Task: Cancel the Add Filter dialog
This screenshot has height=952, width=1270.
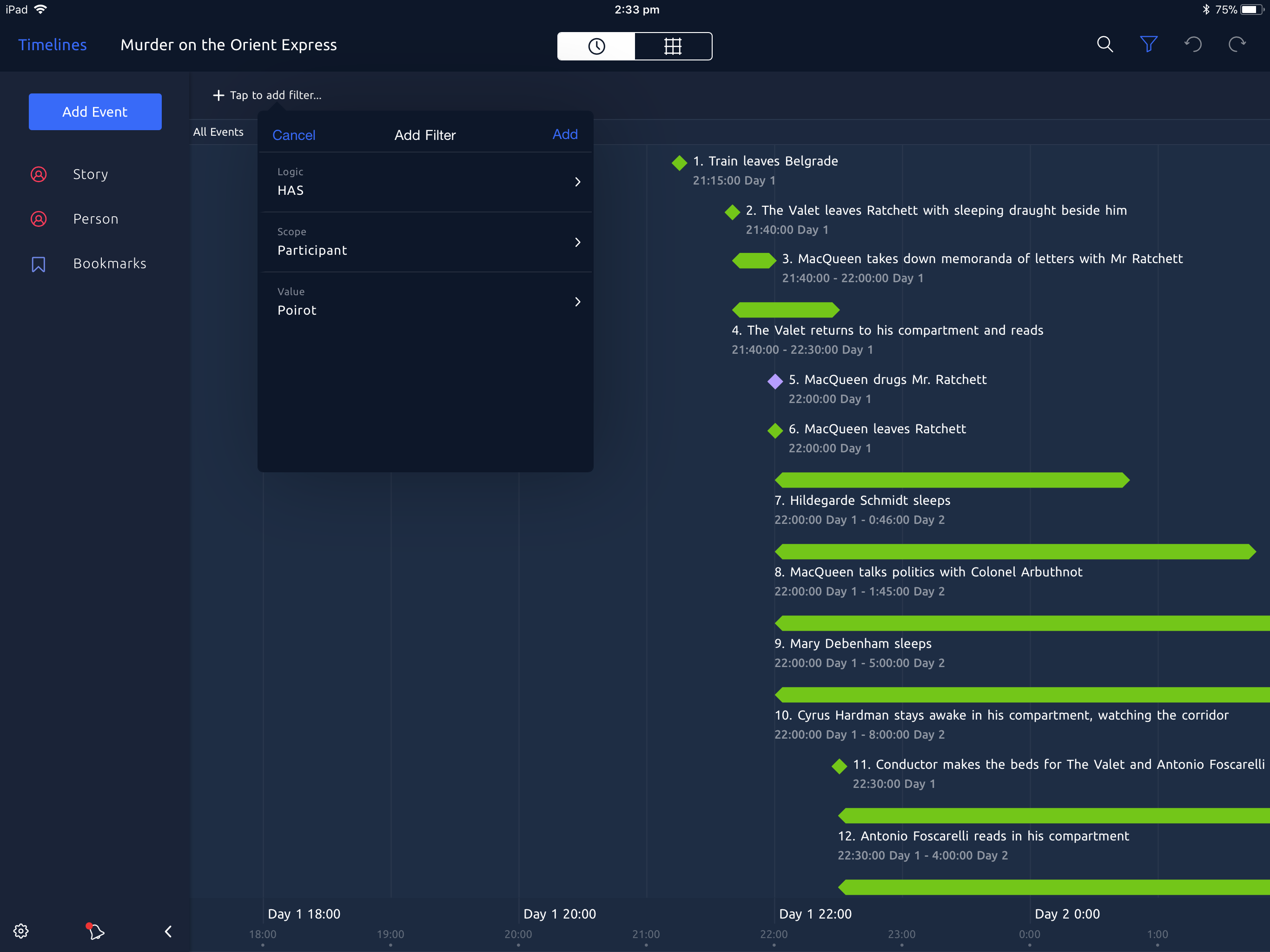Action: coord(293,135)
